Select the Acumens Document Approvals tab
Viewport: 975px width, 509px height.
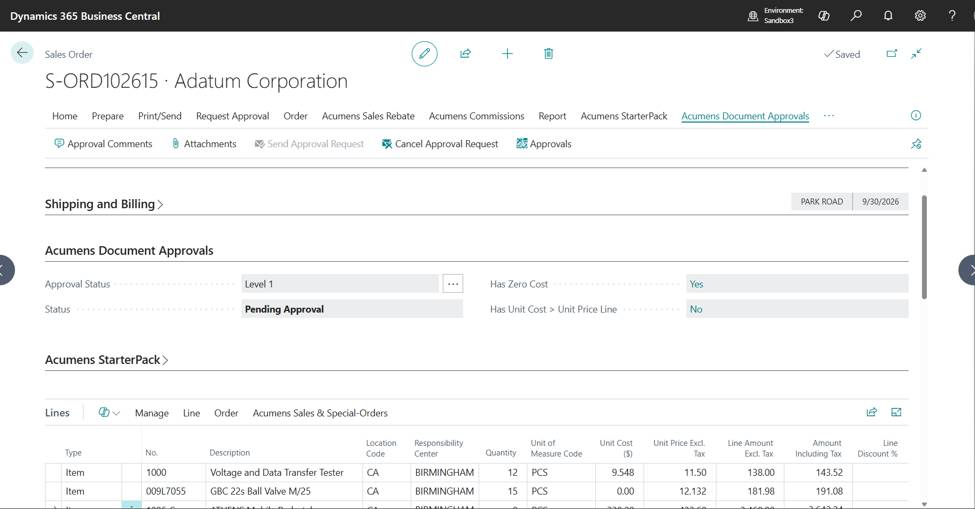click(x=745, y=116)
